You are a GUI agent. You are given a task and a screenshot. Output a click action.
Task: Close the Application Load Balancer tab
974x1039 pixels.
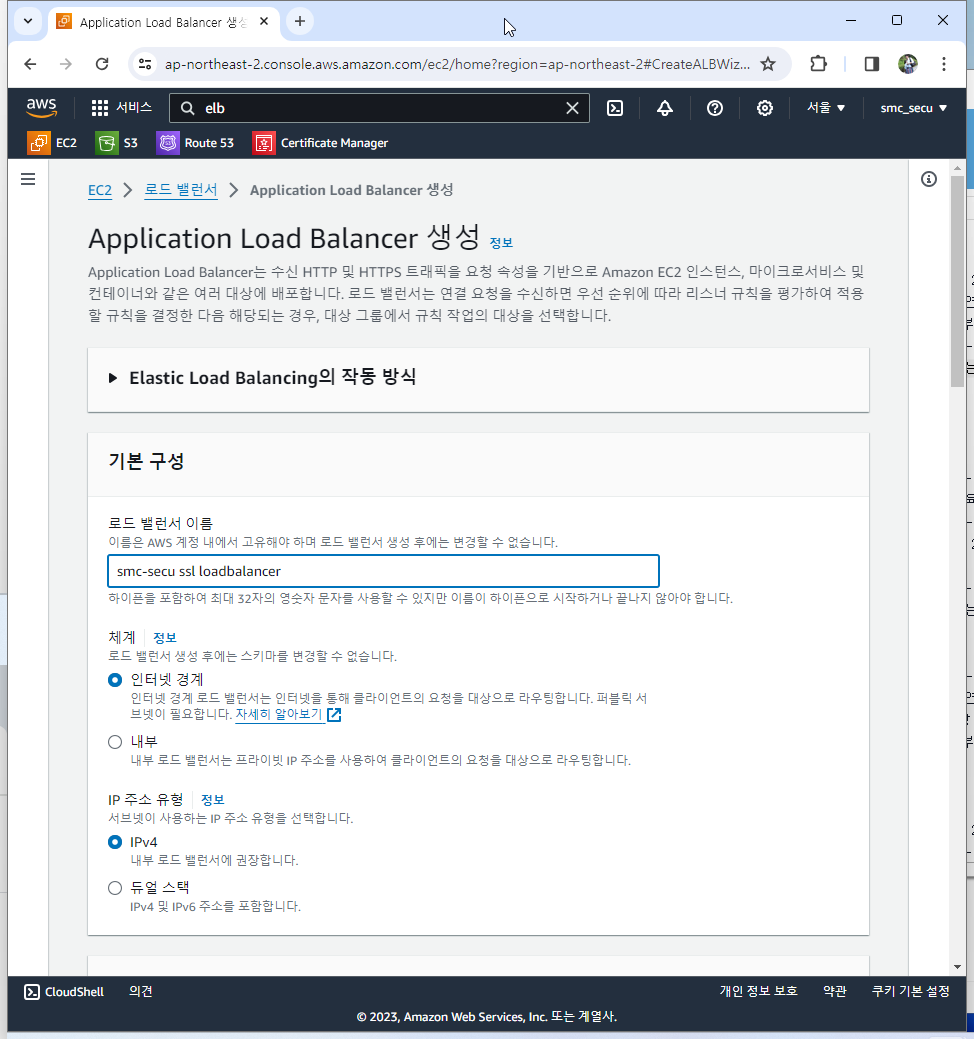pos(264,21)
